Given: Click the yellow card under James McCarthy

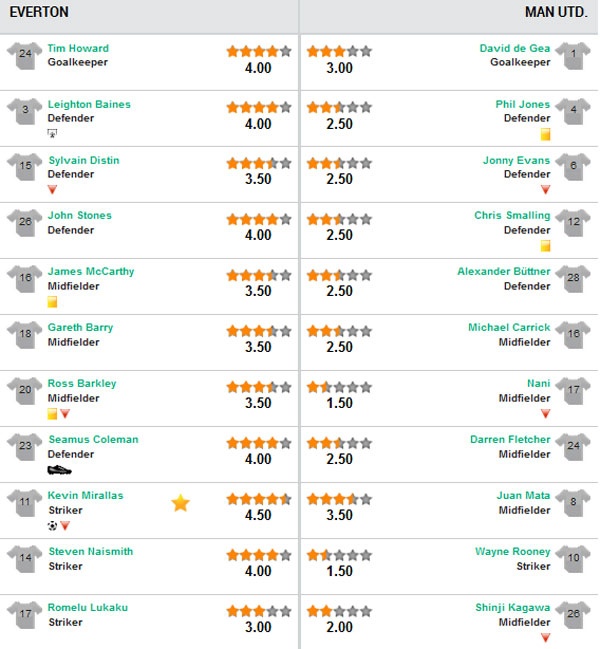Looking at the screenshot, I should [x=52, y=302].
